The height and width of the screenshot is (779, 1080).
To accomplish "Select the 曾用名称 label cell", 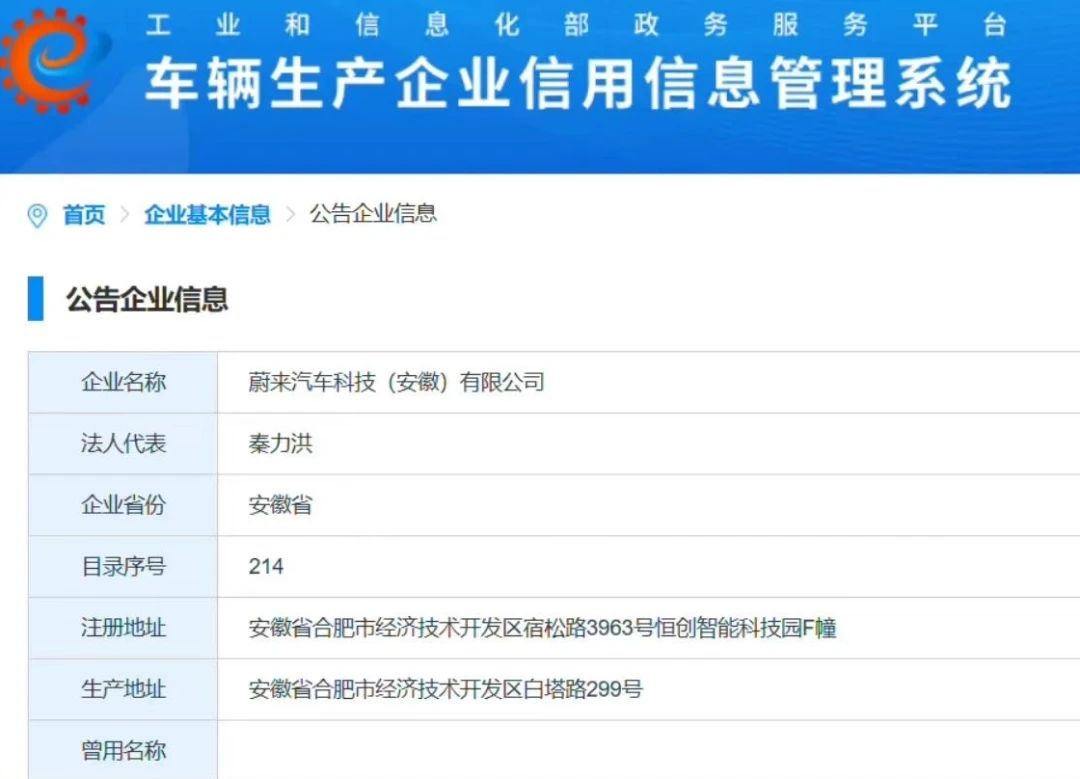I will [x=123, y=751].
